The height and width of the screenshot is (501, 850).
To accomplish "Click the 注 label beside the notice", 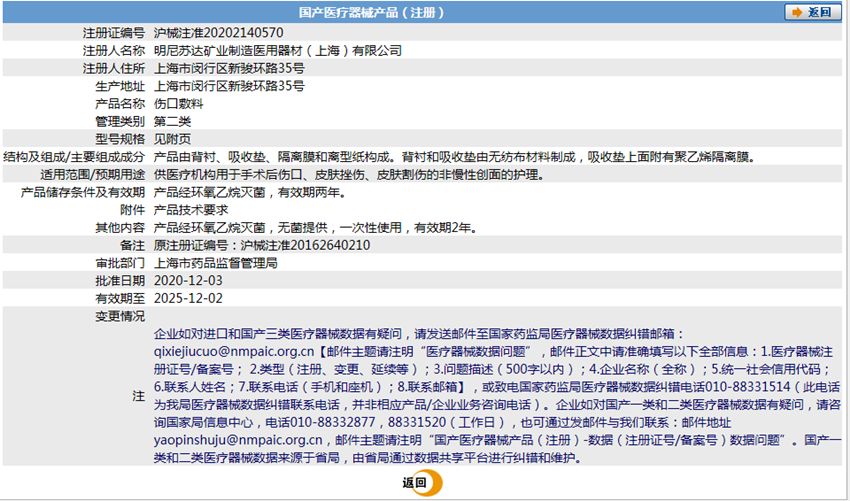I will coord(139,396).
